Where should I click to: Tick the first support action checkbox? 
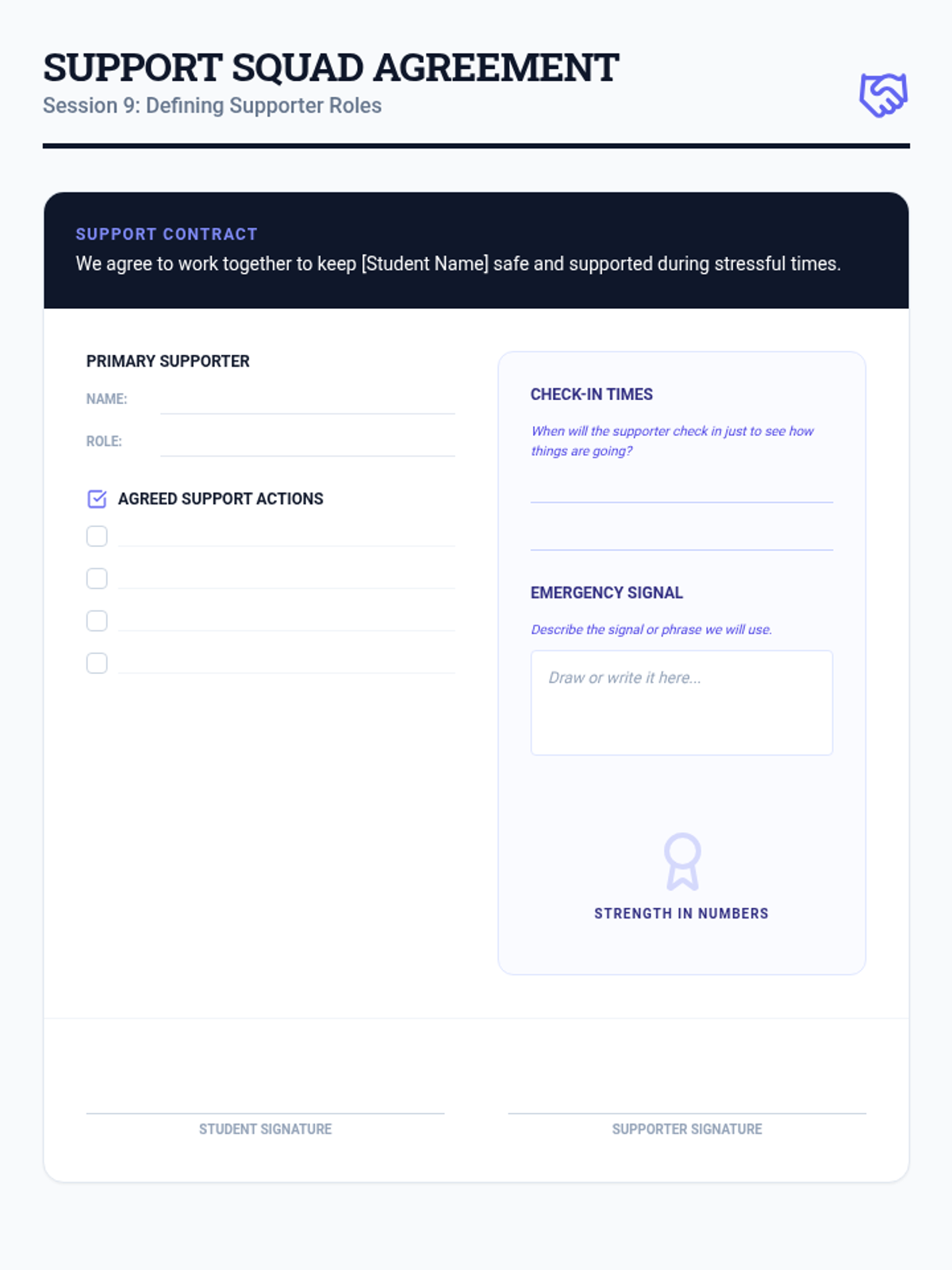coord(97,537)
